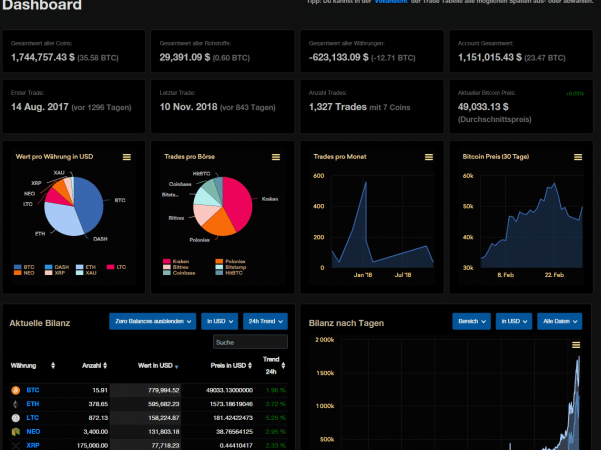Click the Kraken slice in exchange pie
Screen dimensions: 601x450
240,201
